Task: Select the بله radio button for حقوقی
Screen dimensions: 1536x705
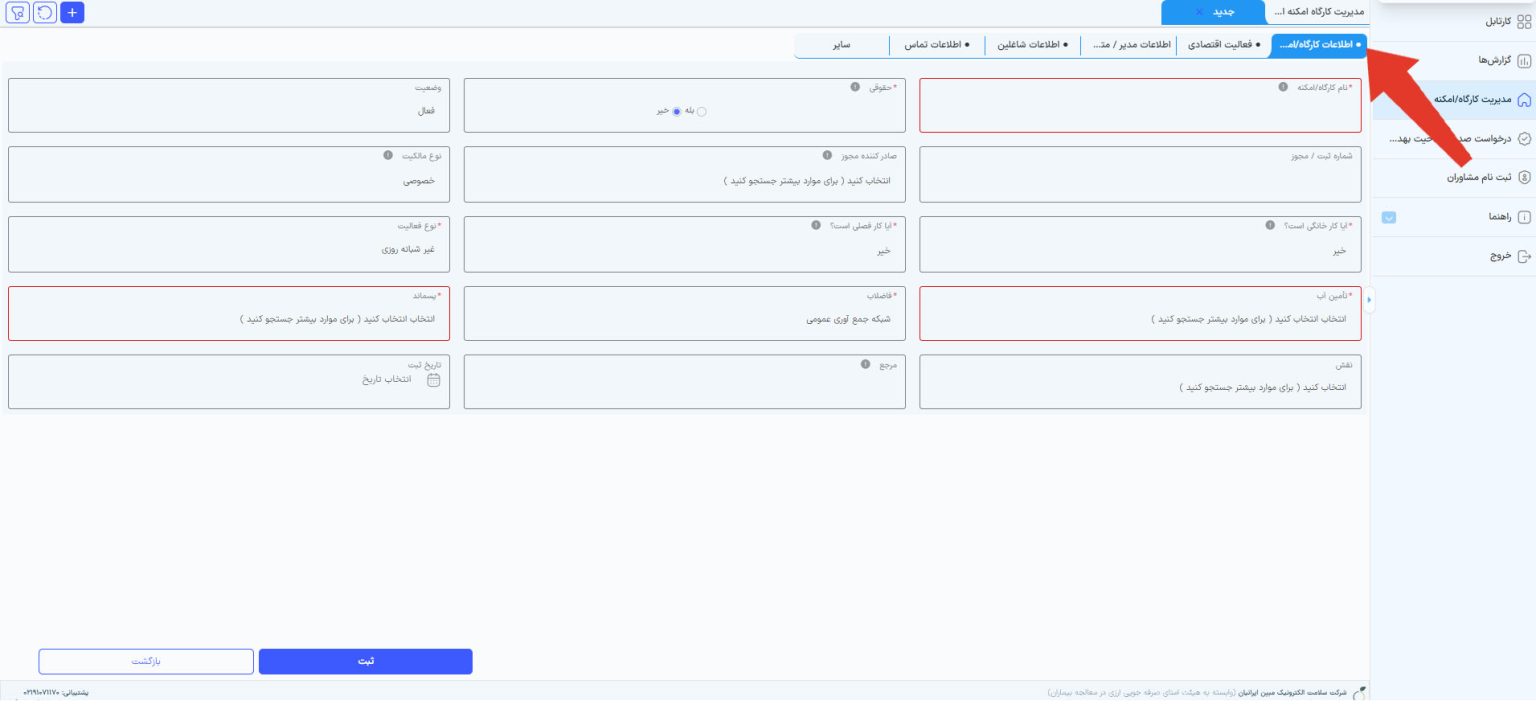Action: click(701, 111)
